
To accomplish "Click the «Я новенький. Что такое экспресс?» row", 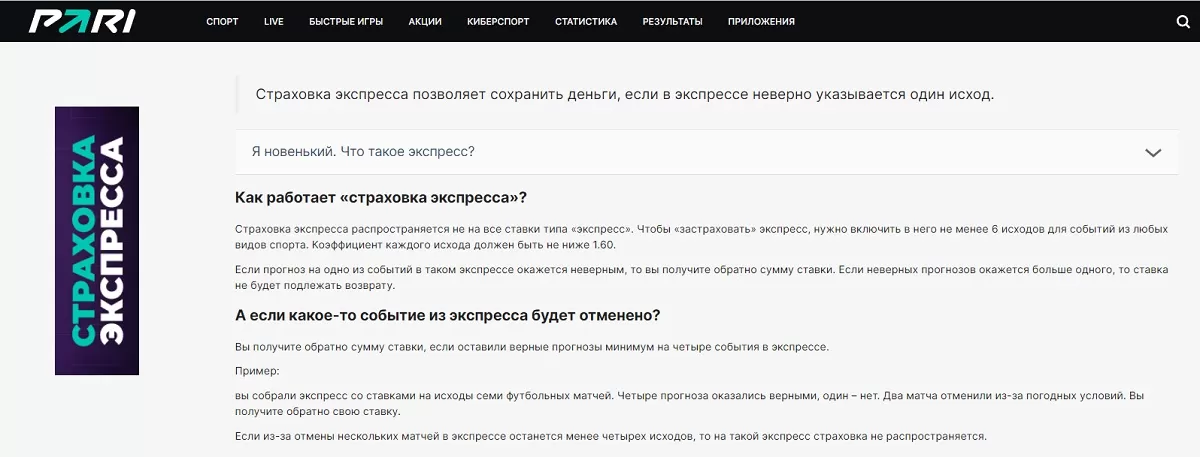I will [707, 152].
